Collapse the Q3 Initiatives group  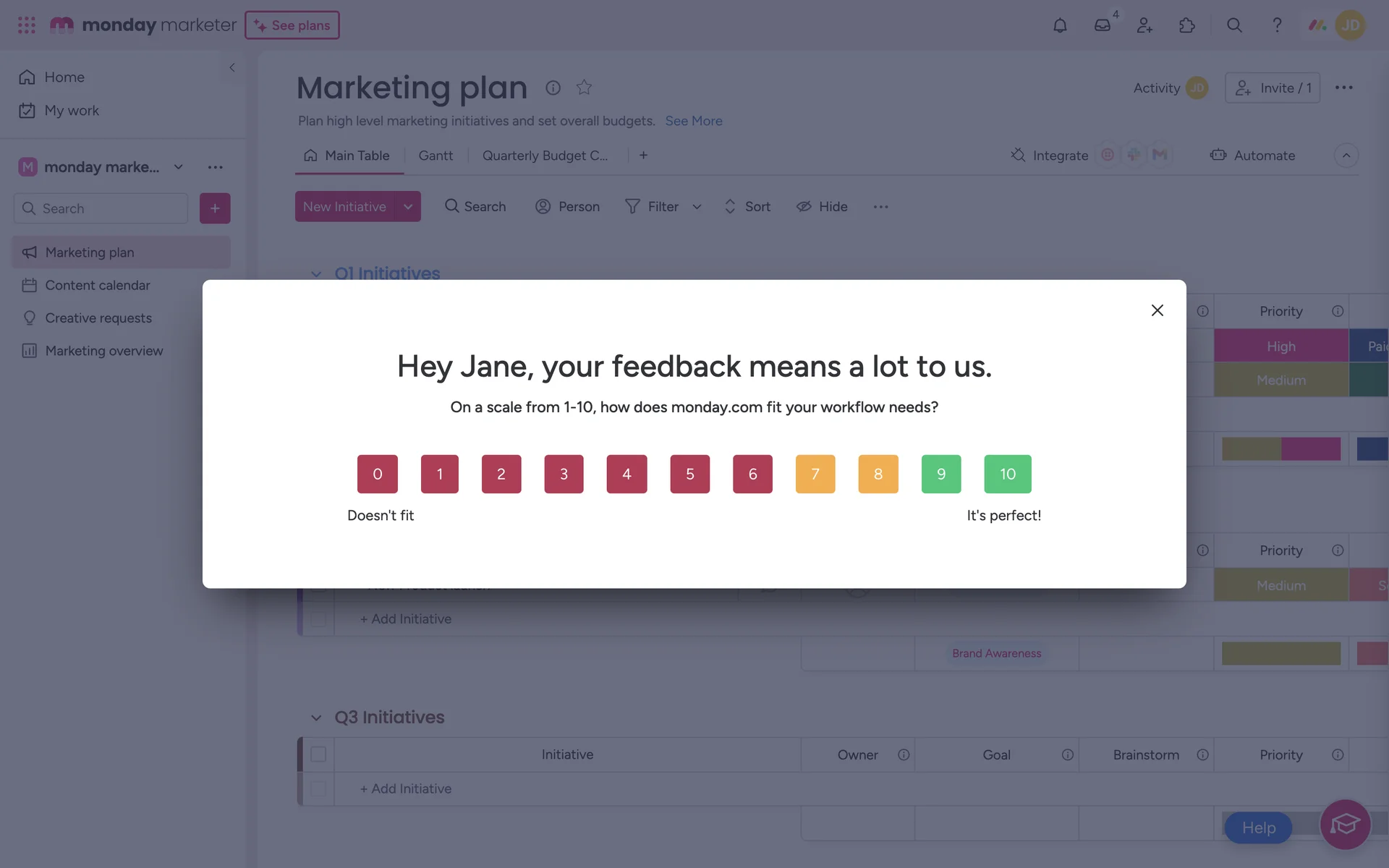316,718
